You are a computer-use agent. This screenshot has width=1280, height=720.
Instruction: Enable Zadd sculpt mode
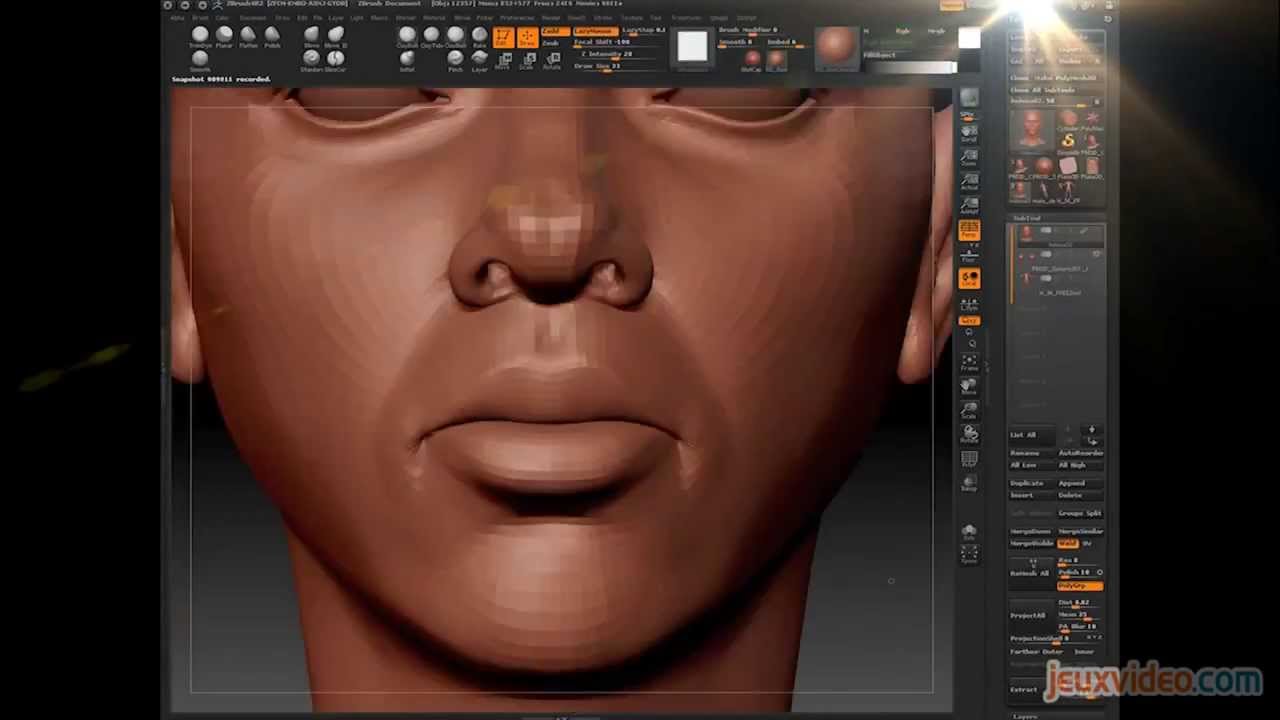pos(555,31)
